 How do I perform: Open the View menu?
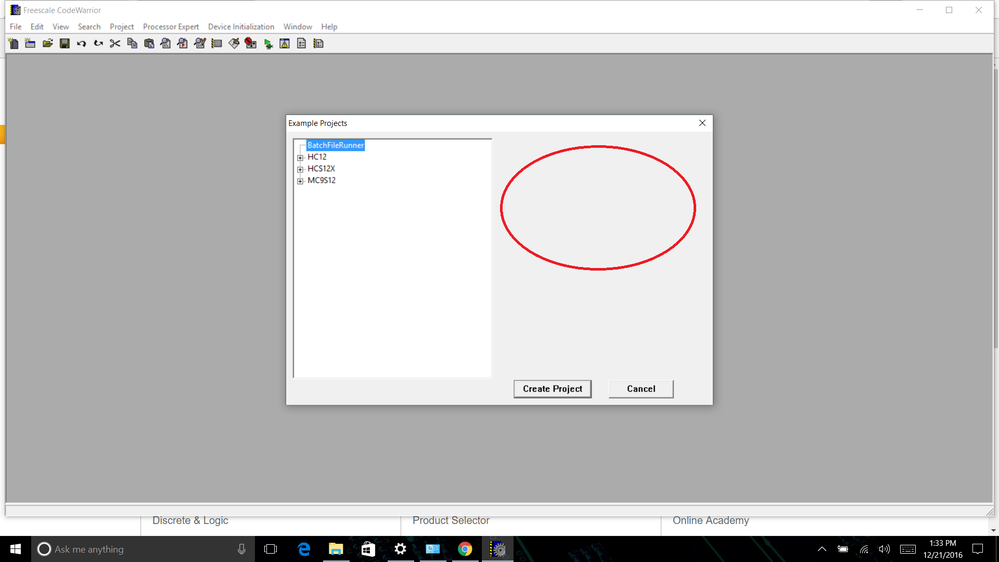click(x=61, y=27)
